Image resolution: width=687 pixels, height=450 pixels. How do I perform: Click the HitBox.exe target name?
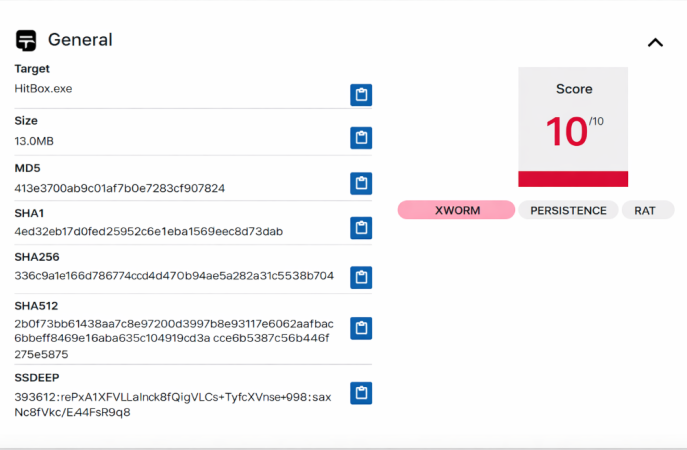pyautogui.click(x=43, y=89)
